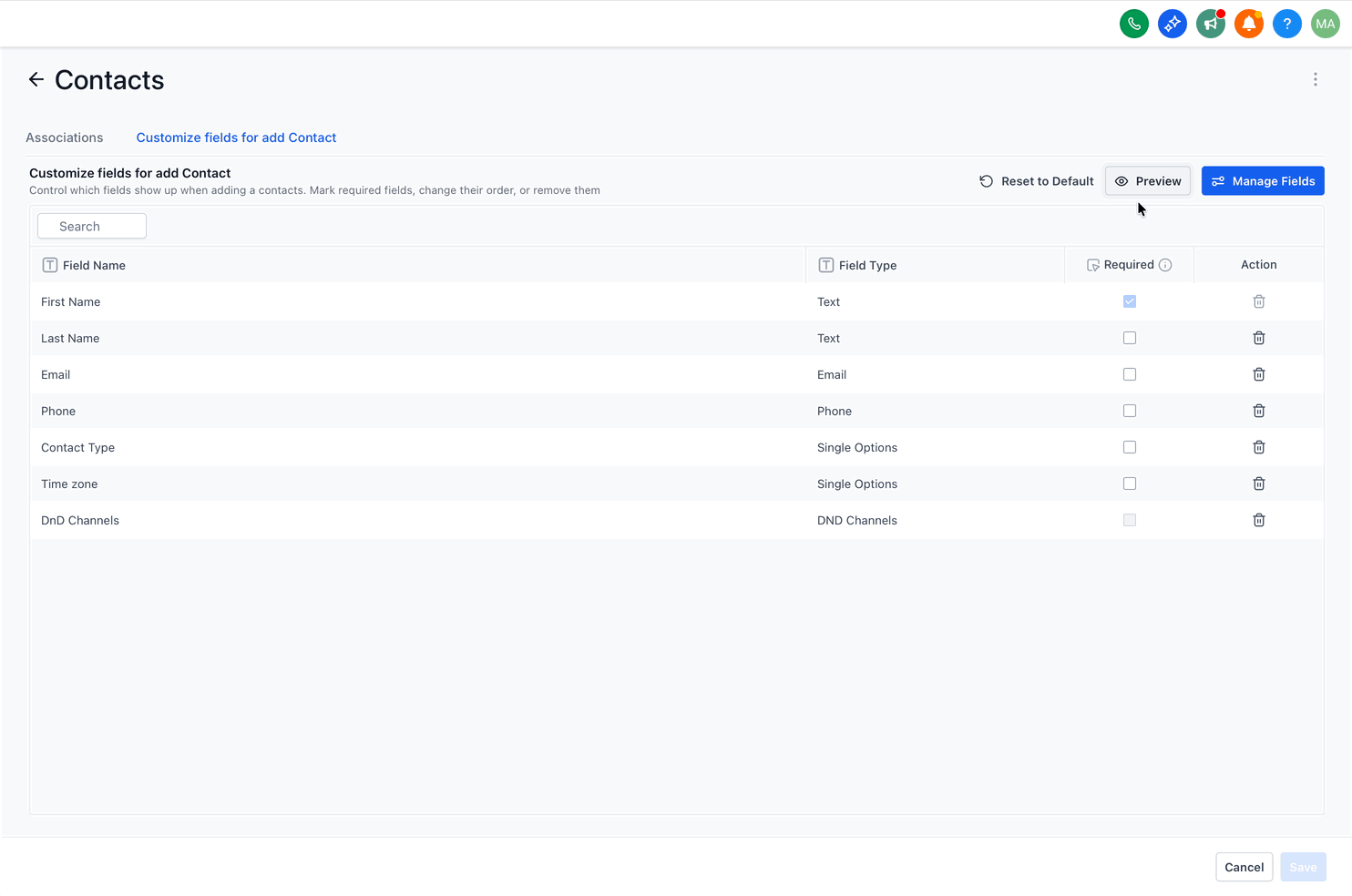Open the three-dot more options menu
Screen dimensions: 1352x896
[1316, 80]
